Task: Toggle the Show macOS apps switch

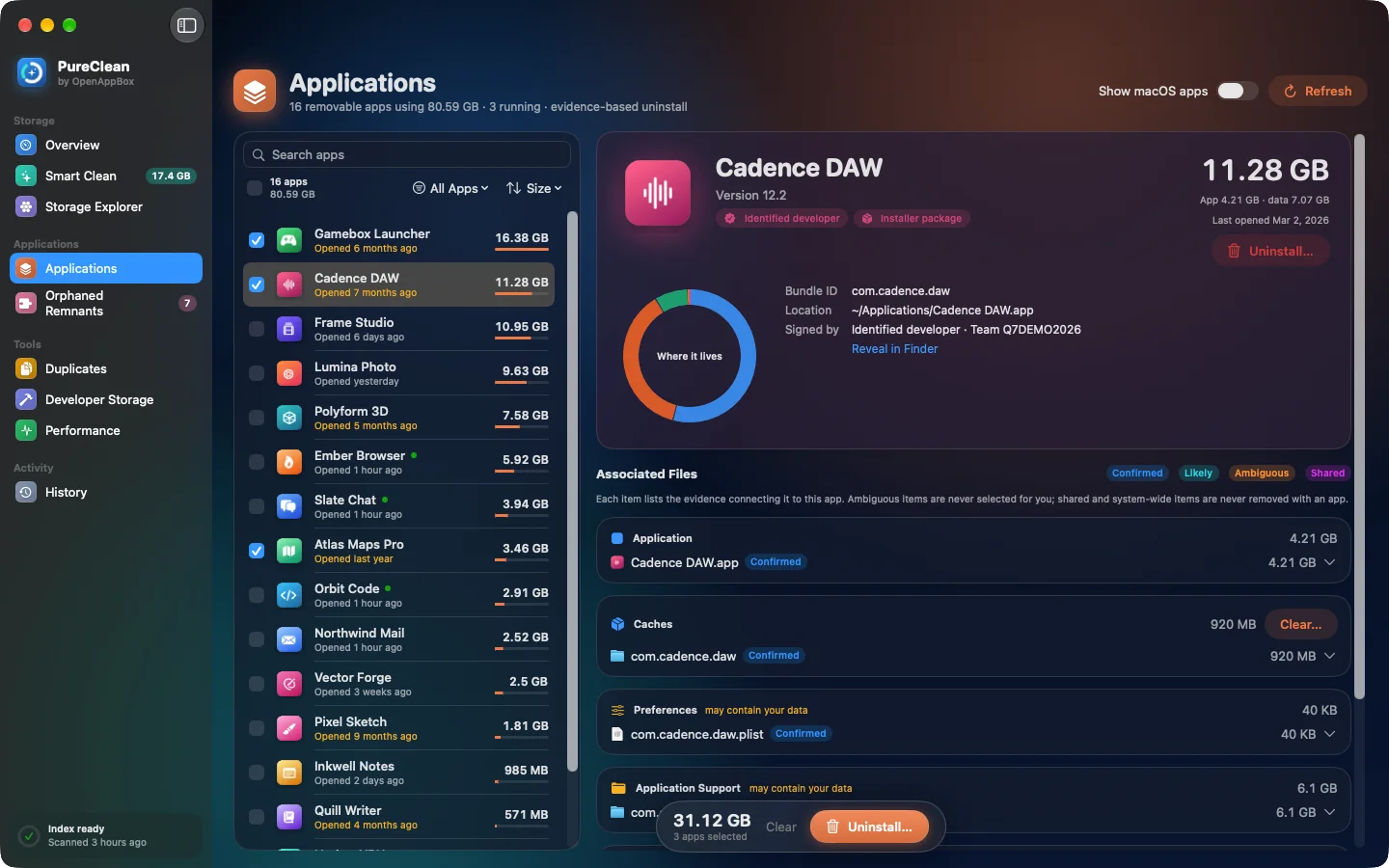Action: [x=1238, y=91]
